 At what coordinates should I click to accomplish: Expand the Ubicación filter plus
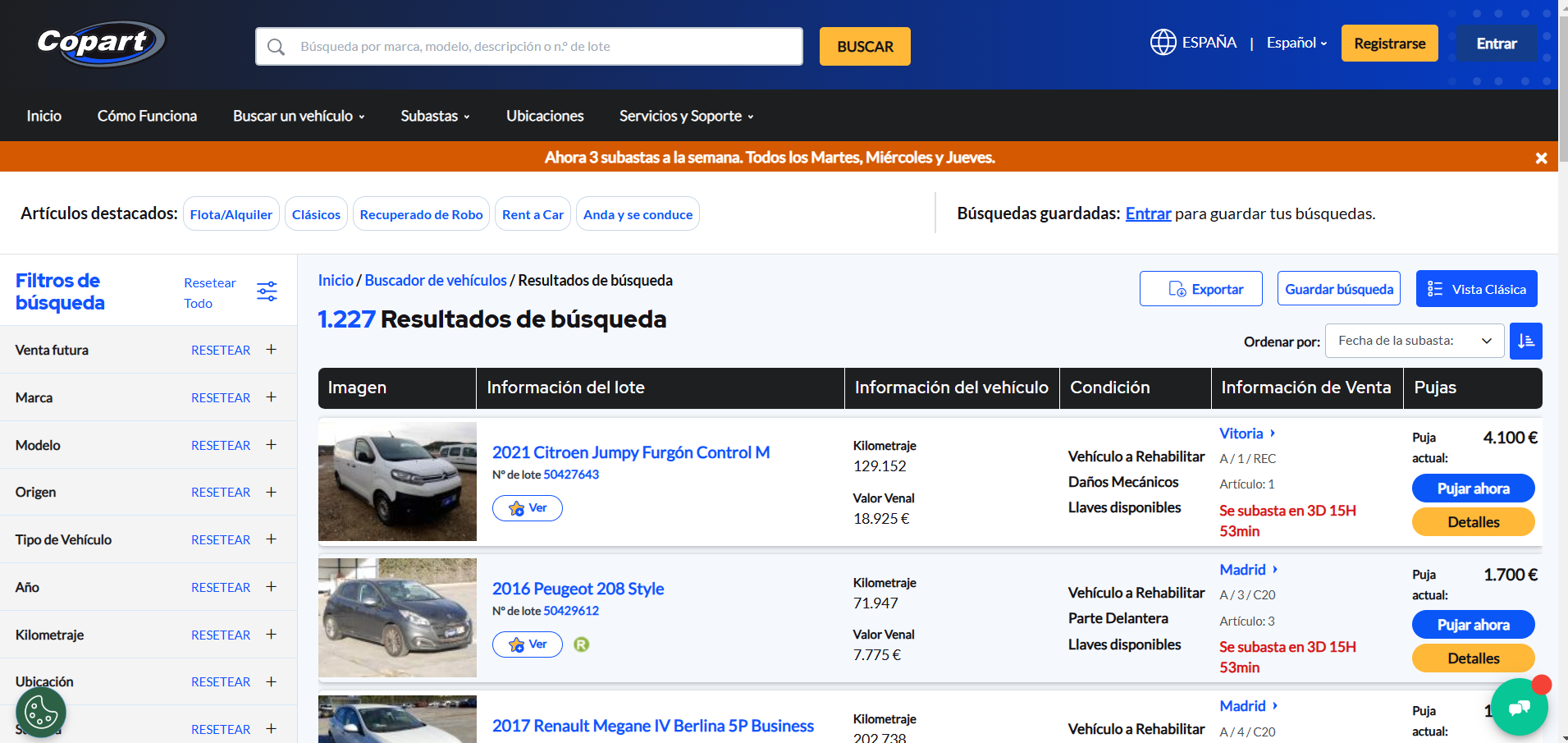click(271, 681)
